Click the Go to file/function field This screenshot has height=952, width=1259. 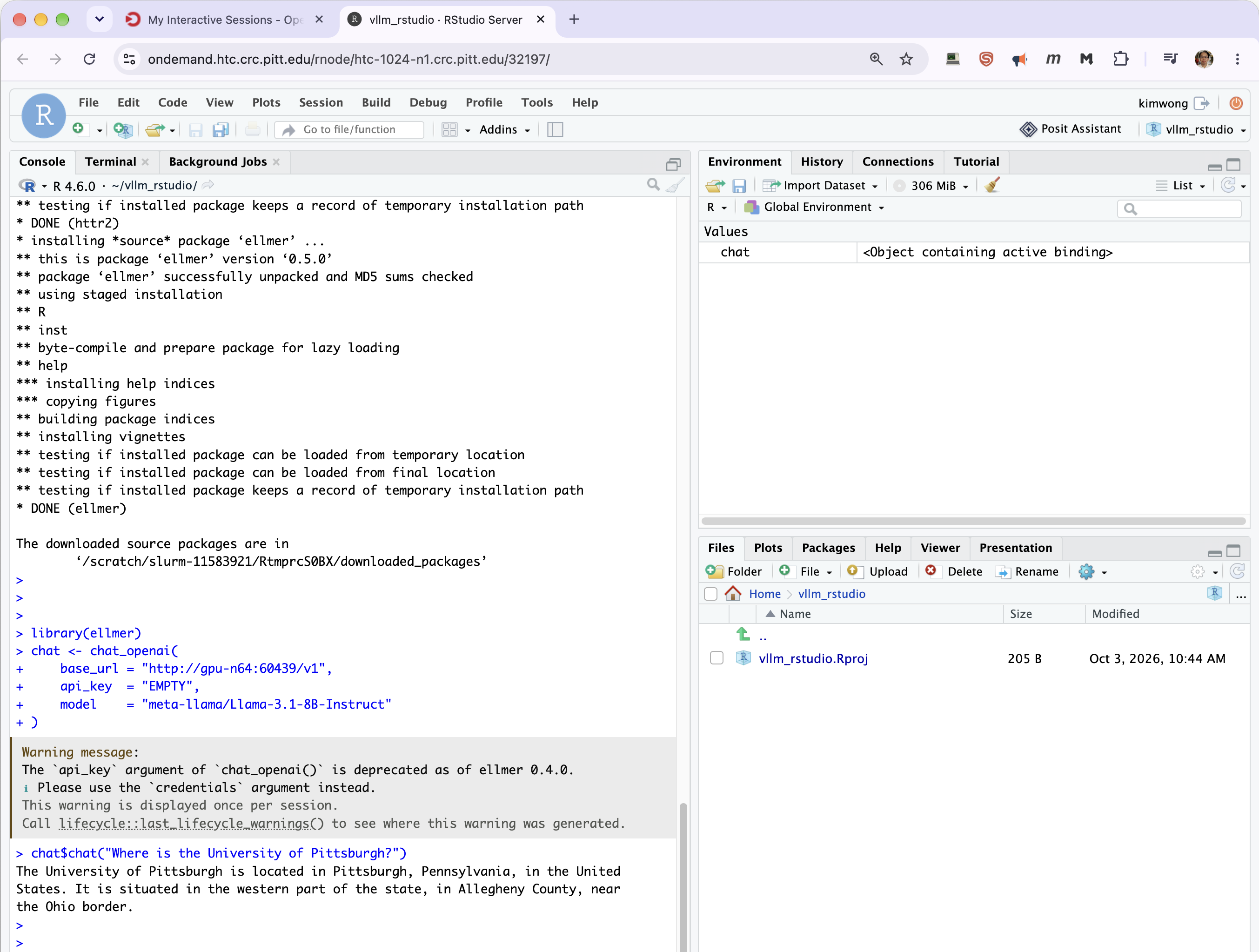point(349,130)
